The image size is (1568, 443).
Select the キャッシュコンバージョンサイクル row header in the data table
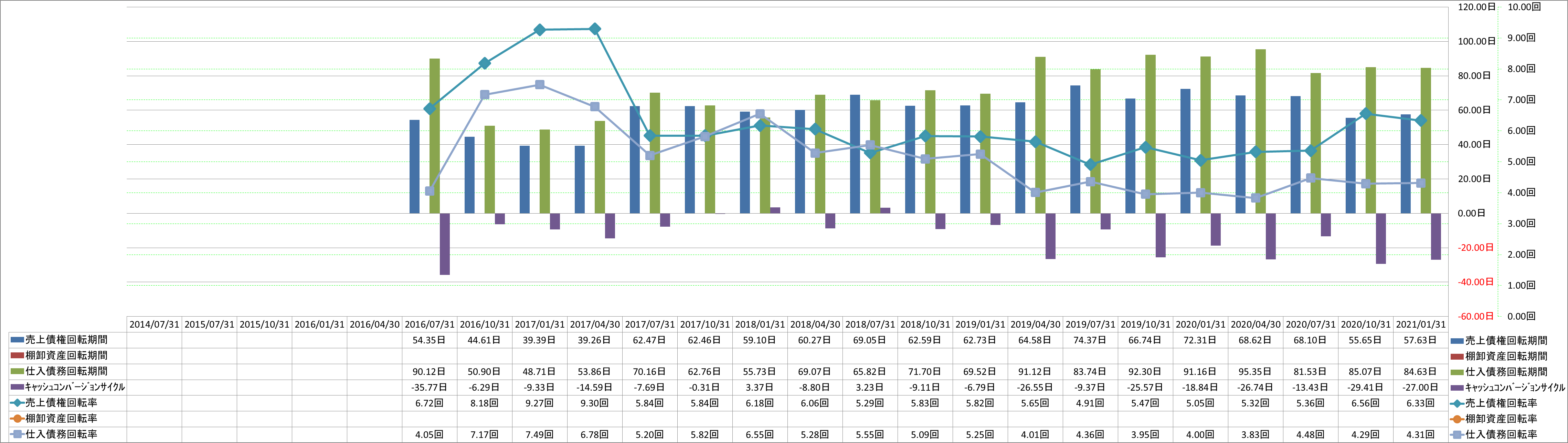[67, 387]
